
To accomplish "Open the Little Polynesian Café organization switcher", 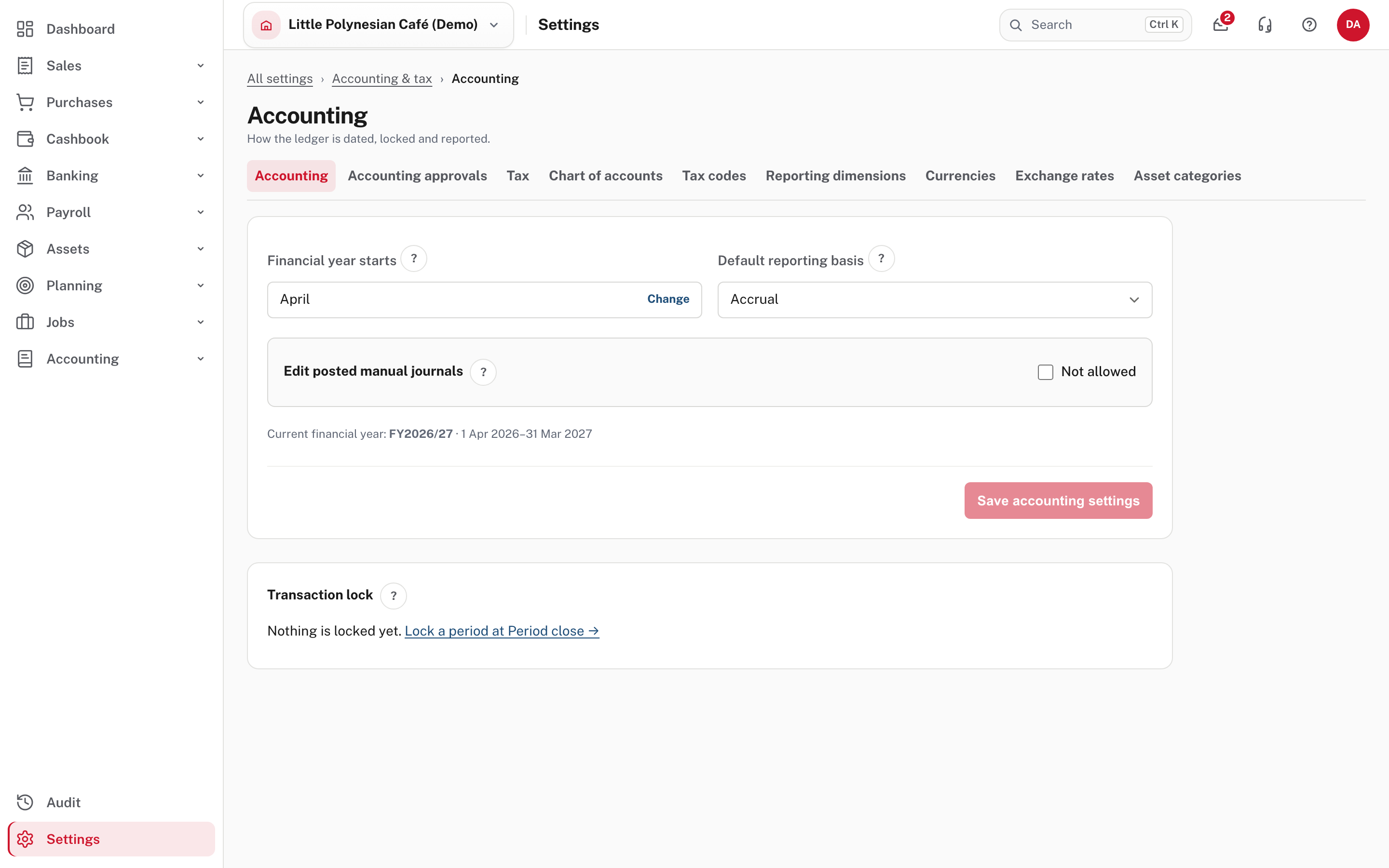I will point(378,25).
